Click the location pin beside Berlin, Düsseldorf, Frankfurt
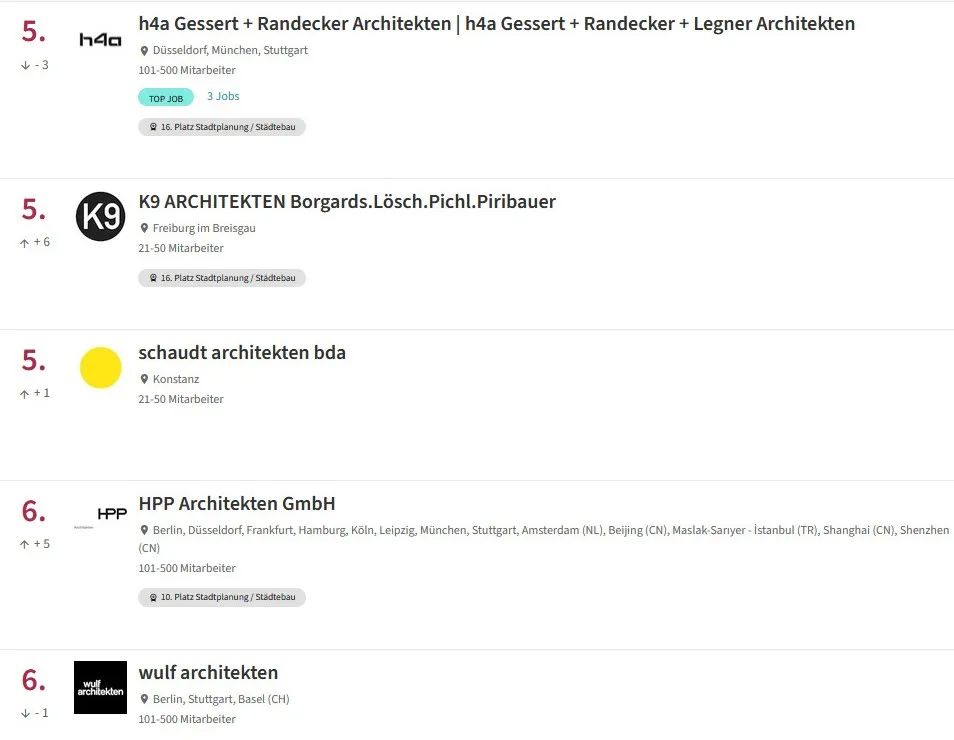 [144, 530]
